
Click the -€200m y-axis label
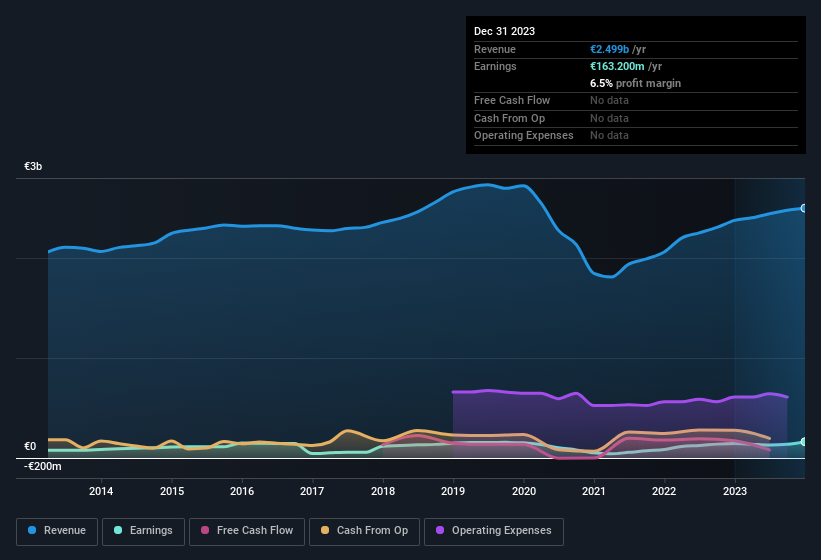coord(42,466)
